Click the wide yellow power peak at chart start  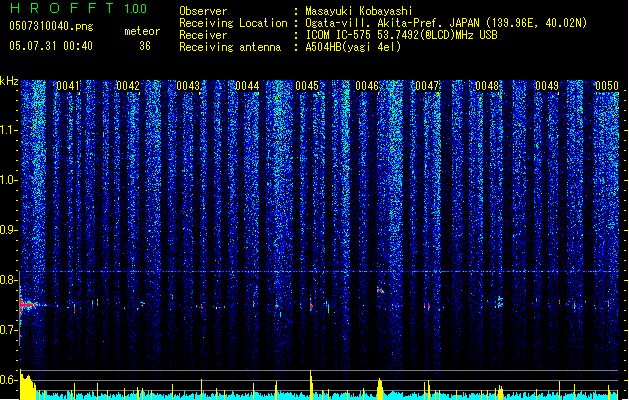27,386
